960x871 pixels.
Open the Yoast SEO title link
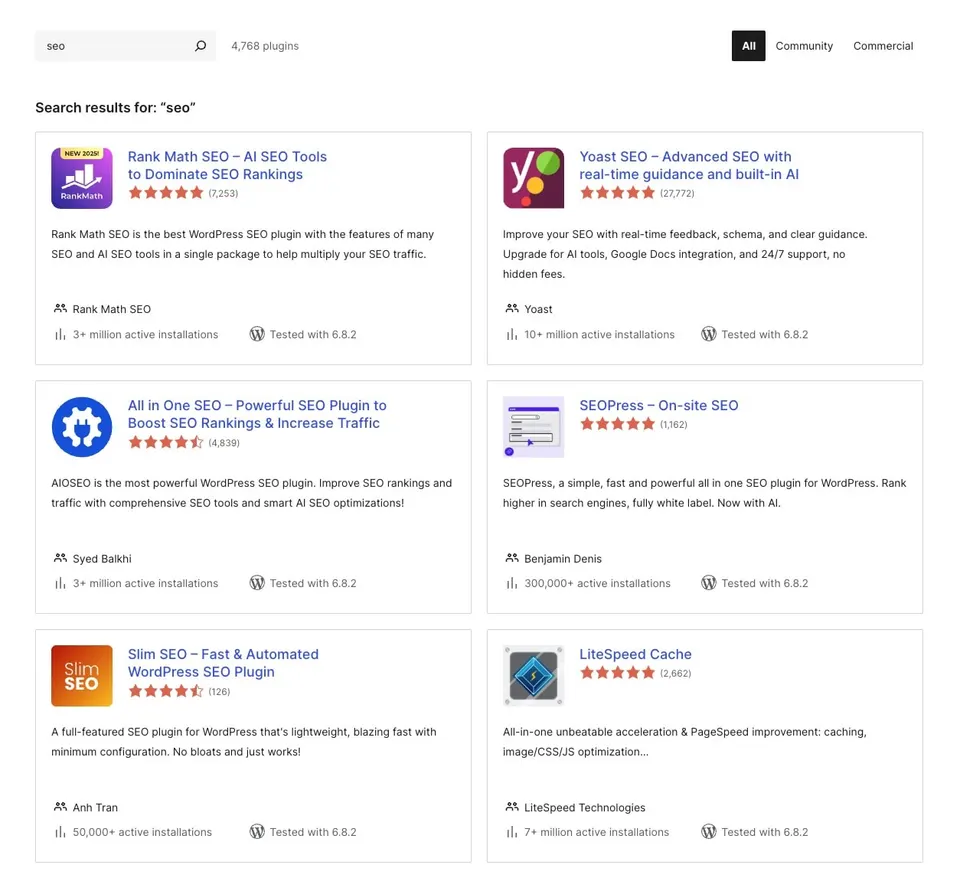(689, 165)
